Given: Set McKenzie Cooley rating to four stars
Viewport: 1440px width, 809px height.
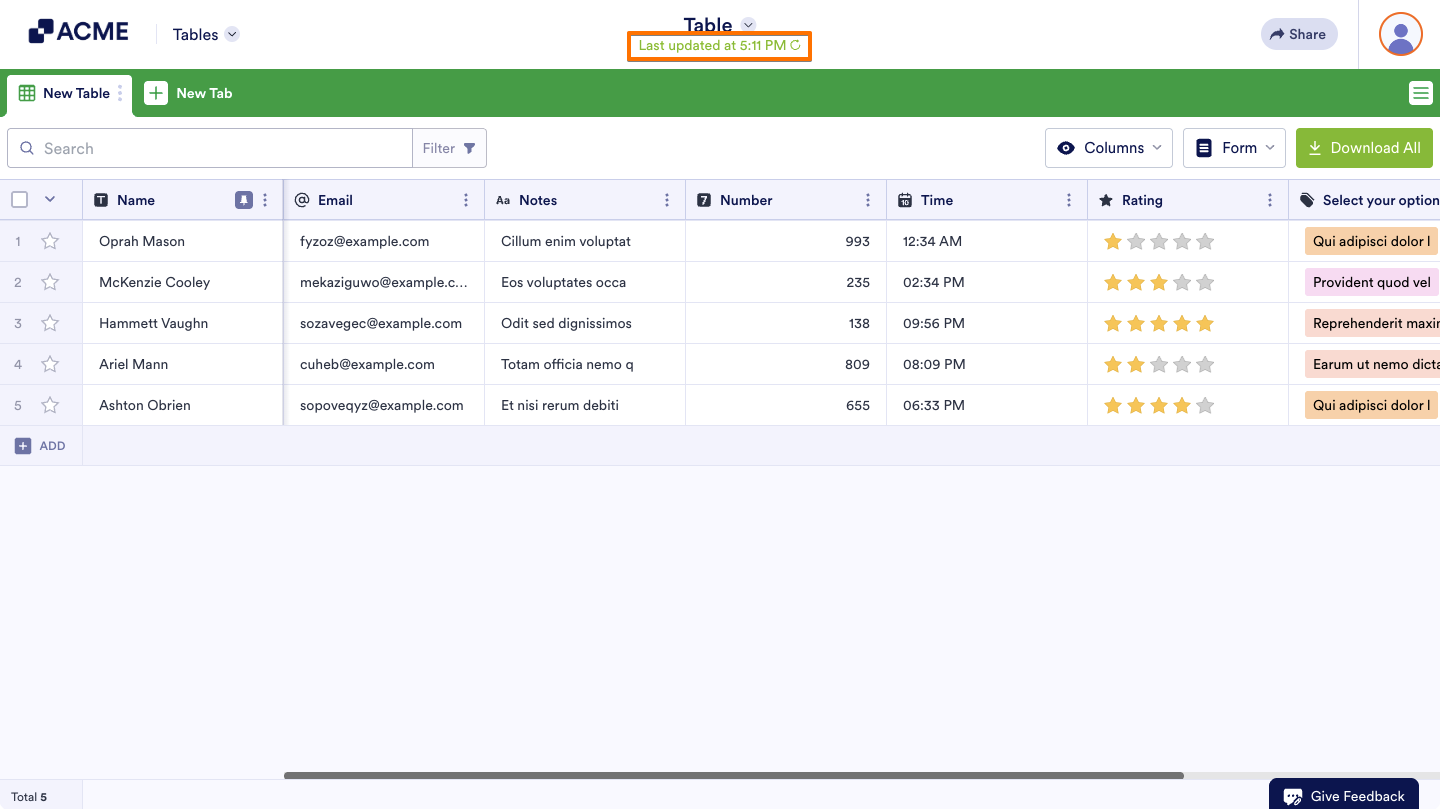Looking at the screenshot, I should (x=1182, y=282).
